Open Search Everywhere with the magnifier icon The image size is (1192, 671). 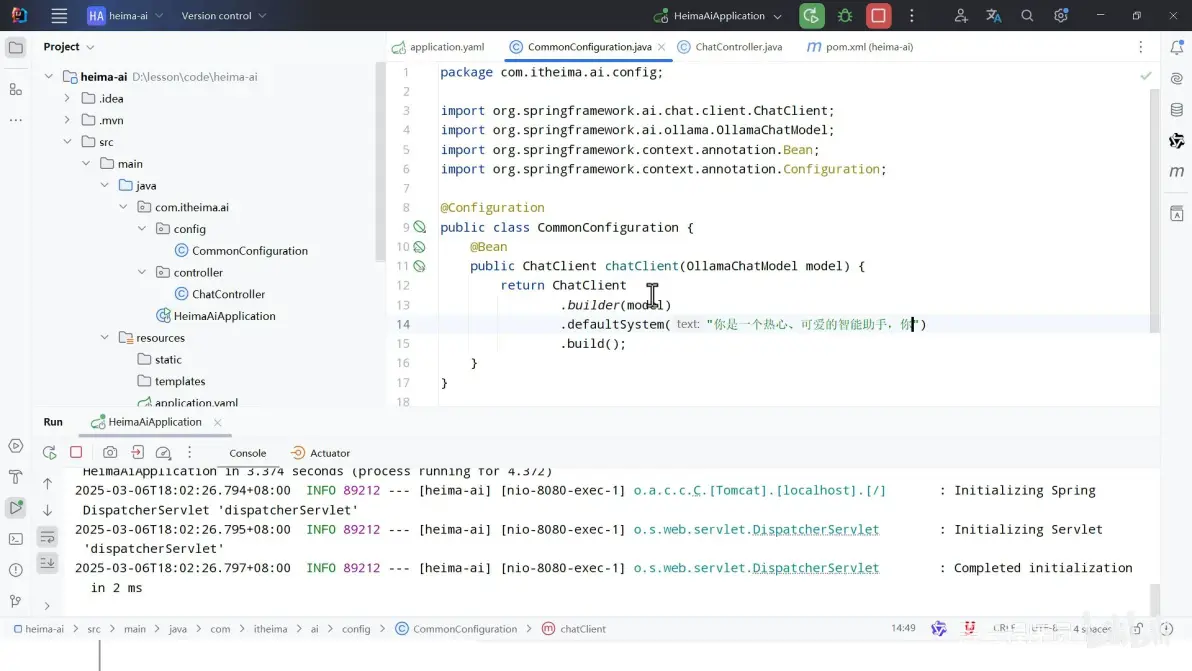click(1026, 15)
